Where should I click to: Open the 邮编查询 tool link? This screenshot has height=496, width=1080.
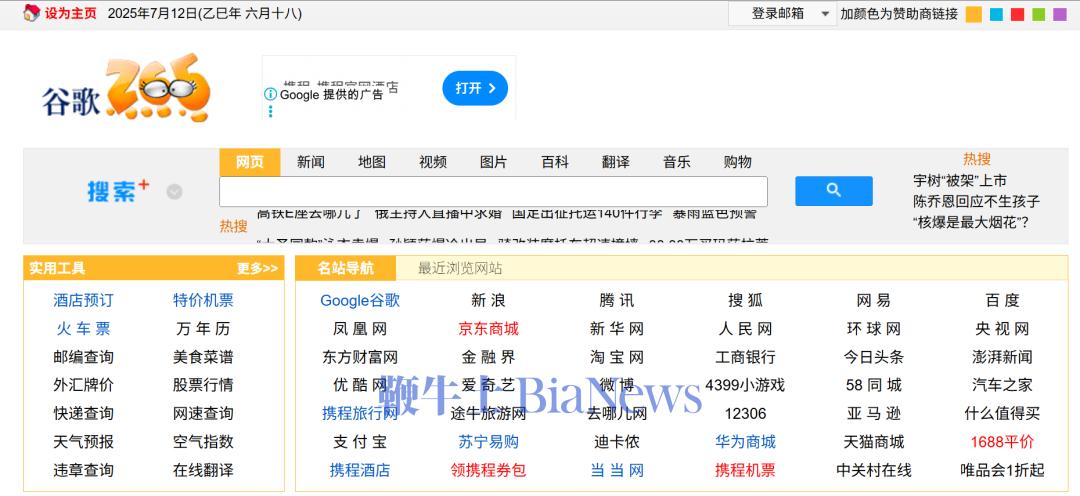click(83, 357)
